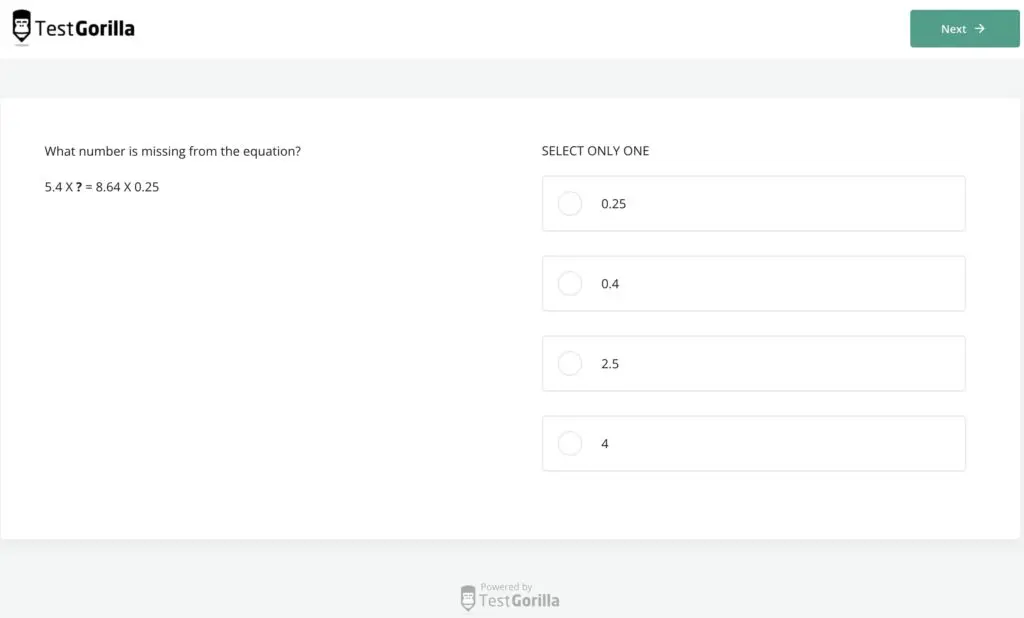Click the '4' answer option label
The height and width of the screenshot is (618, 1024).
(x=605, y=444)
